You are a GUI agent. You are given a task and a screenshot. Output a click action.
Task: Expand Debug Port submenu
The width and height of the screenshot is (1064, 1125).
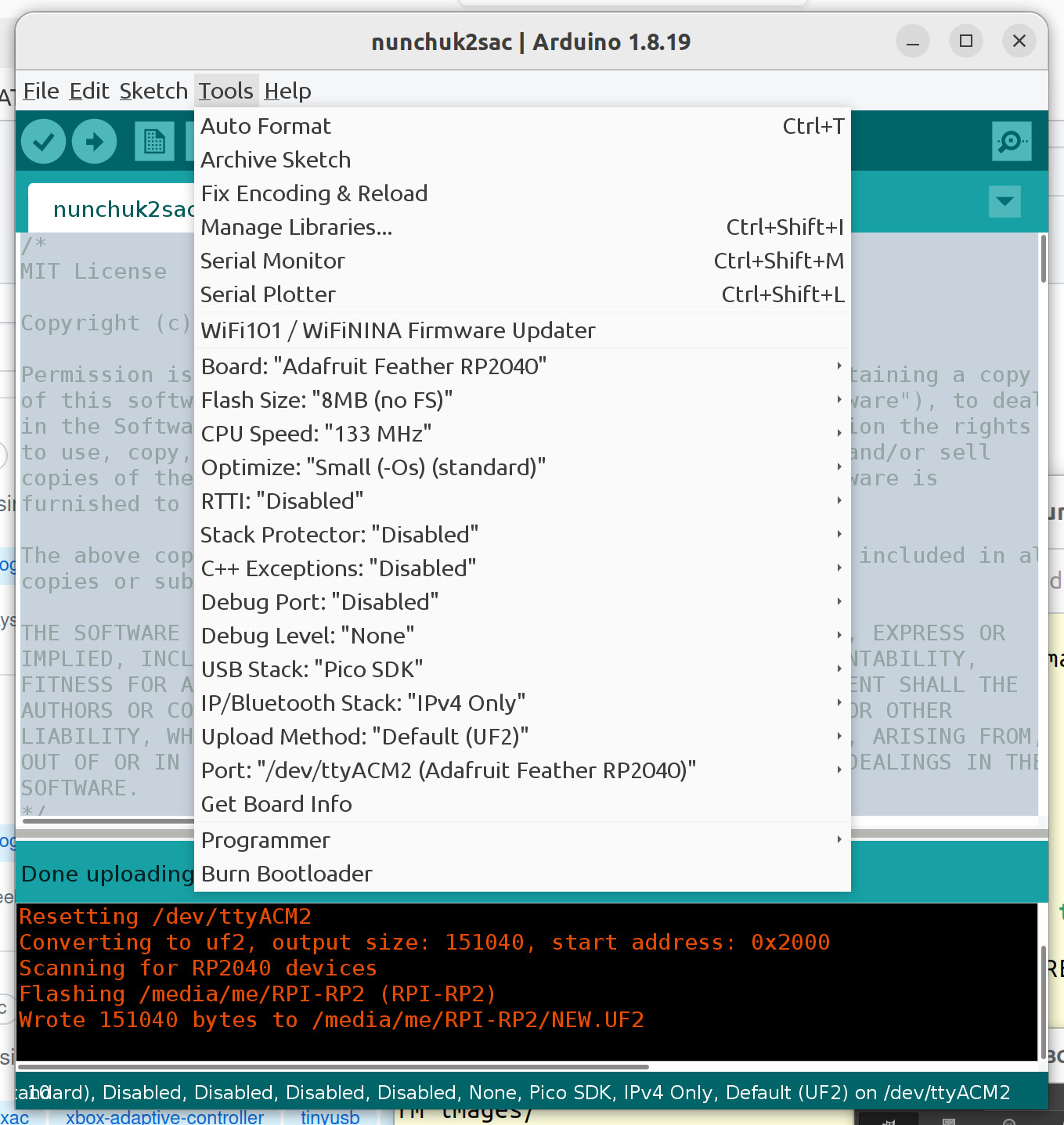[522, 602]
